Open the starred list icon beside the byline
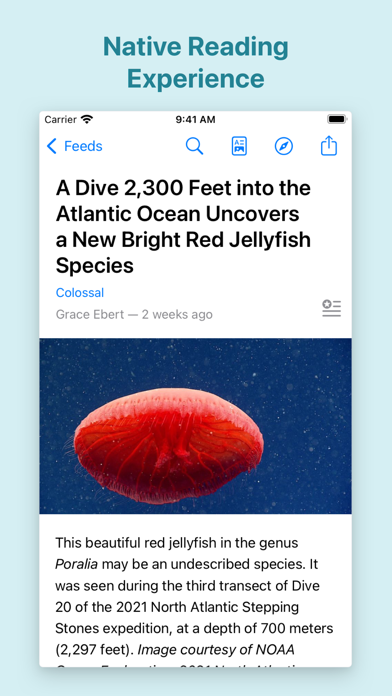This screenshot has height=696, width=392. [332, 308]
